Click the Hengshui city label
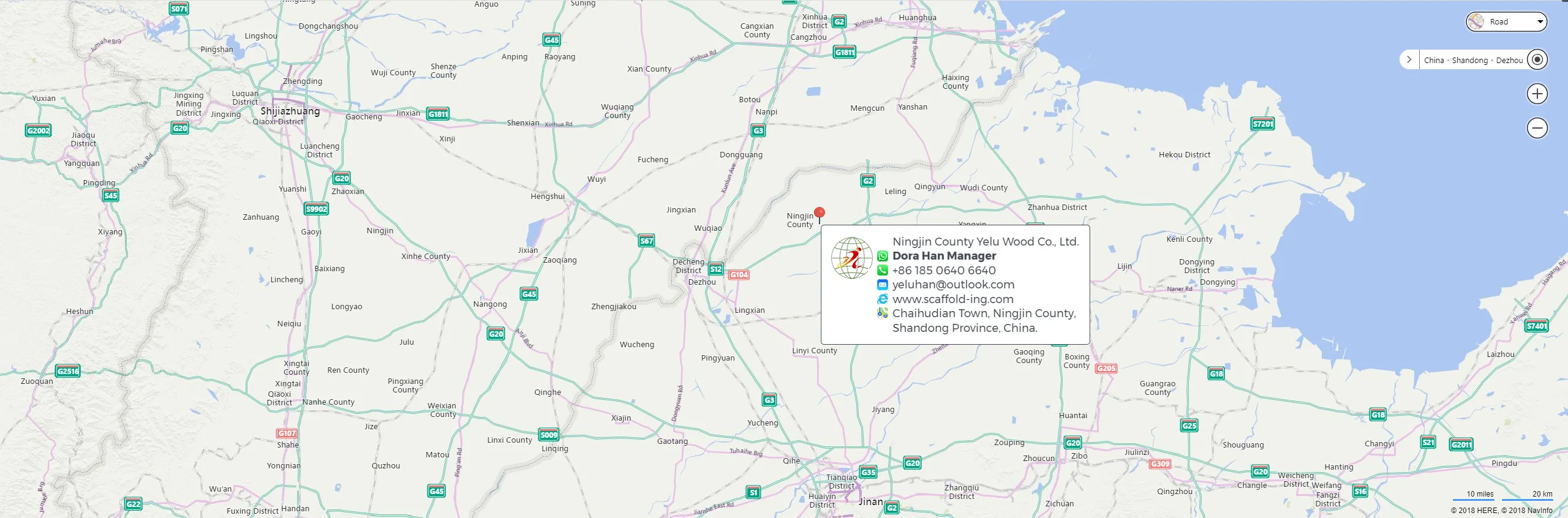Screen dimensions: 1568x518 pyautogui.click(x=548, y=197)
